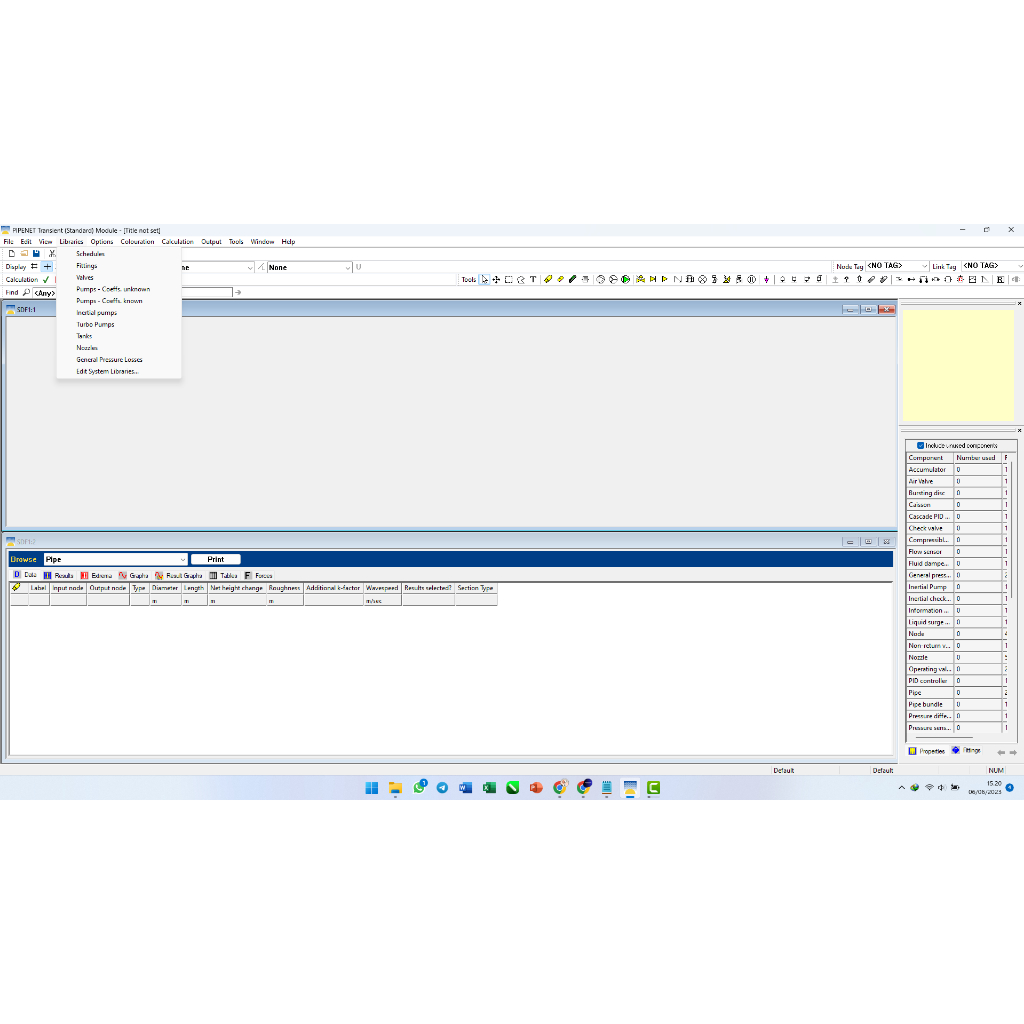
Task: Select Schedules from Libraries menu
Action: pyautogui.click(x=90, y=254)
